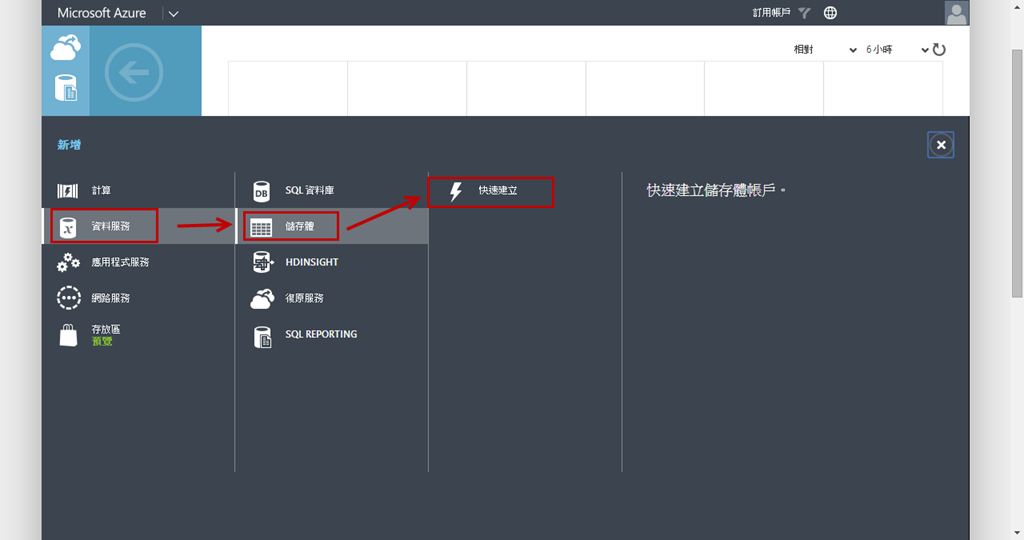Click the scrollbar down arrow

click(1017, 535)
